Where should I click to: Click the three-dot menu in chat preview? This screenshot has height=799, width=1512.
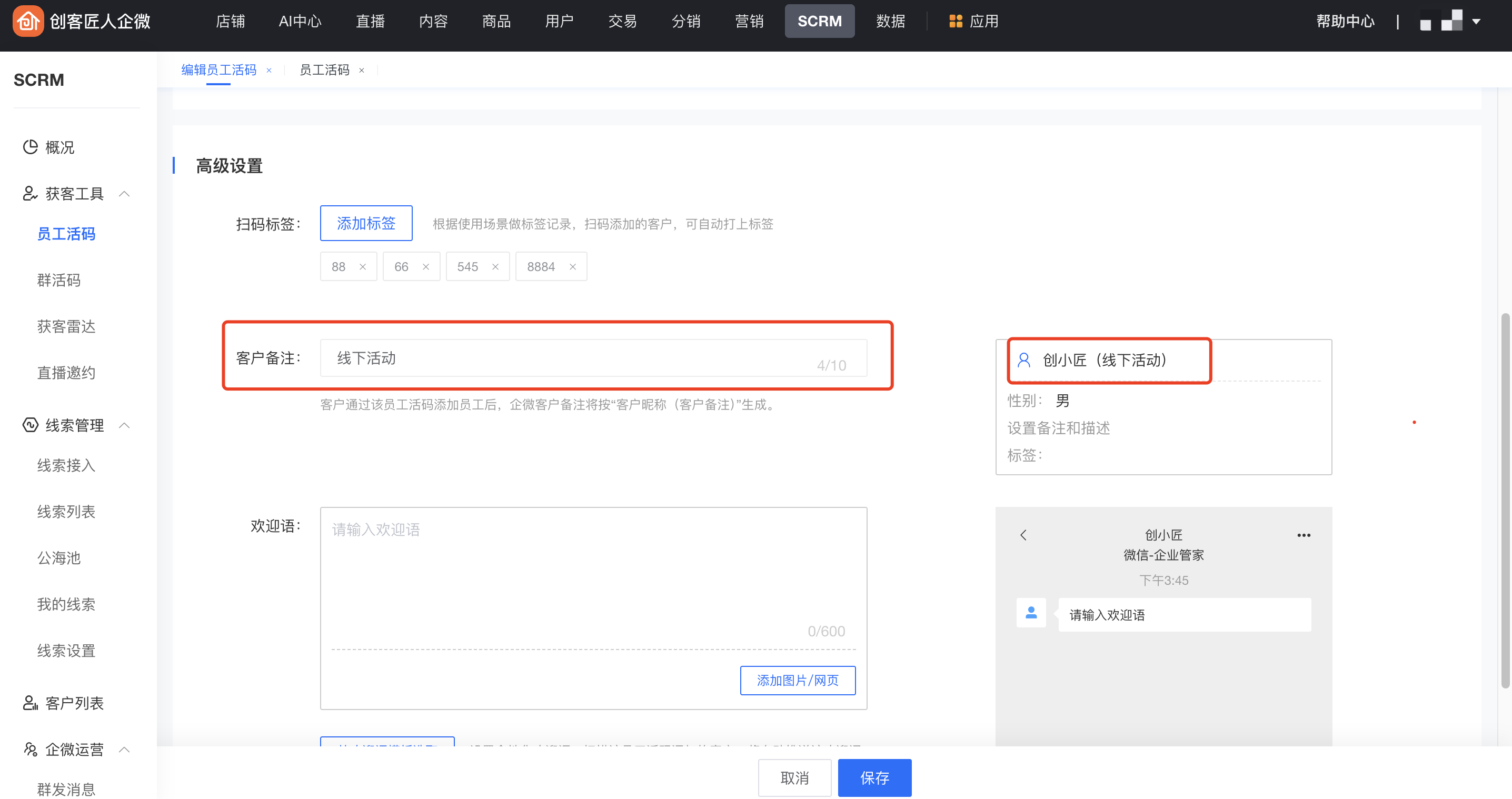point(1304,535)
